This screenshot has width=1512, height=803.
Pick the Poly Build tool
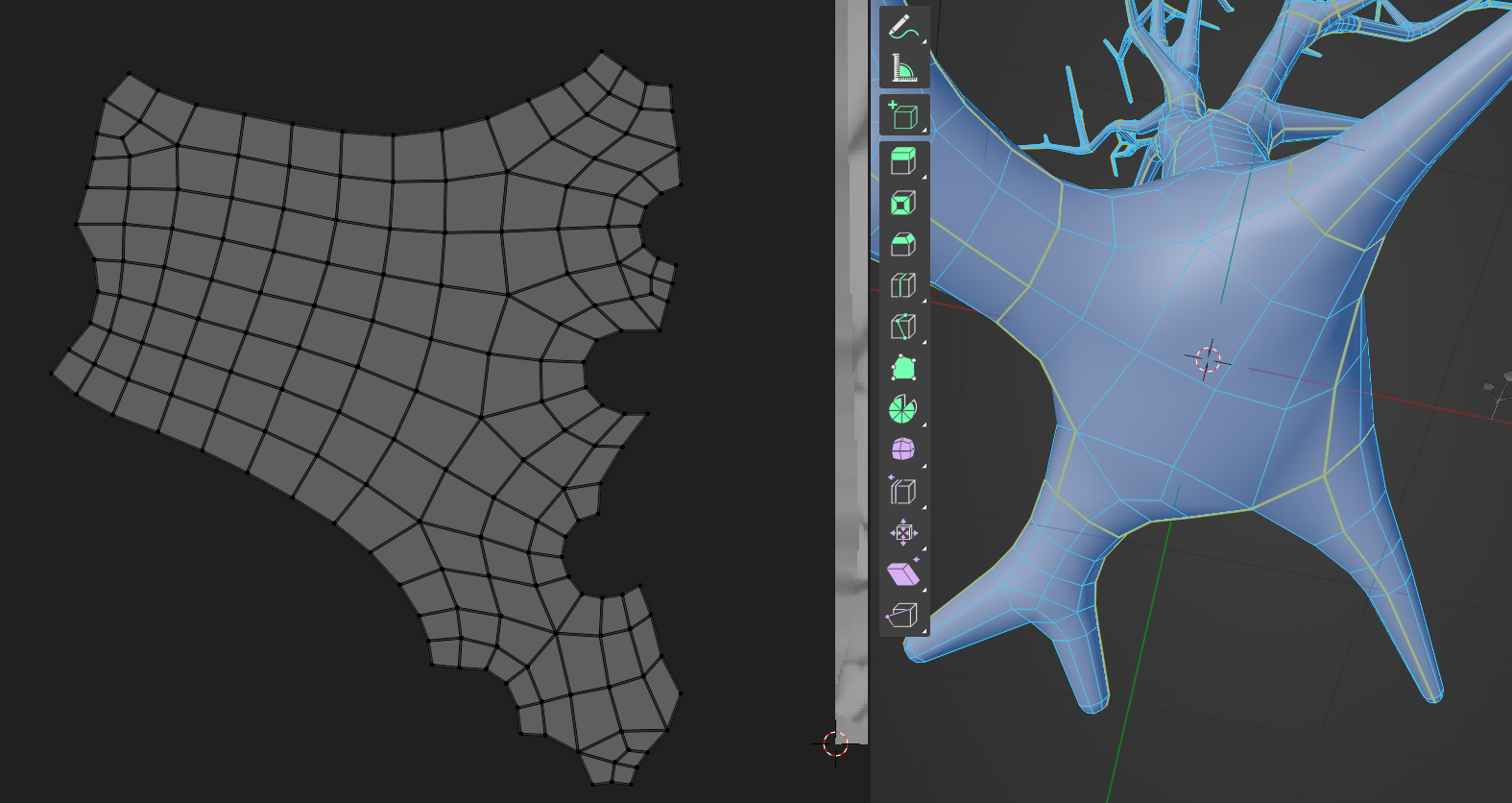(903, 368)
